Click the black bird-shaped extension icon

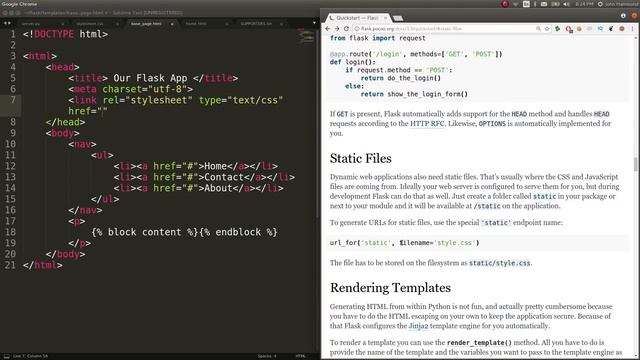click(x=611, y=29)
